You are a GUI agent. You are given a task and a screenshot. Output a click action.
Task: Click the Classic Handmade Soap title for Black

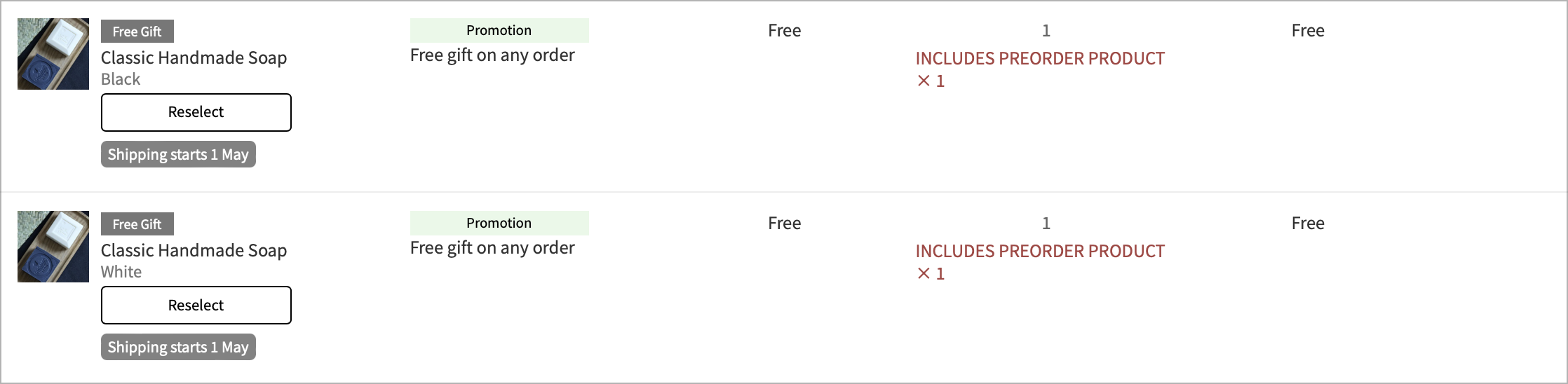click(x=194, y=57)
